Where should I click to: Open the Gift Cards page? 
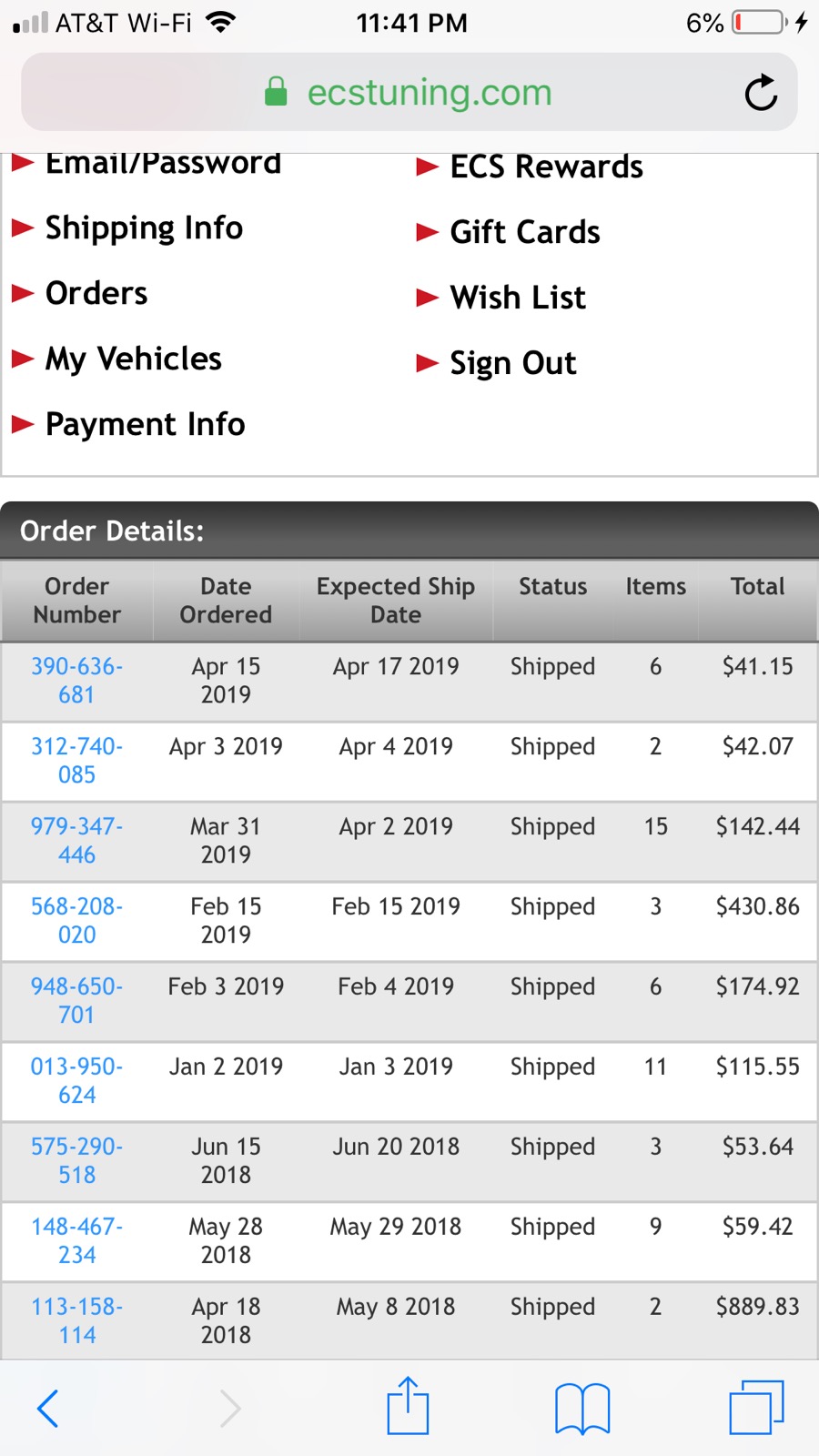pyautogui.click(x=525, y=233)
